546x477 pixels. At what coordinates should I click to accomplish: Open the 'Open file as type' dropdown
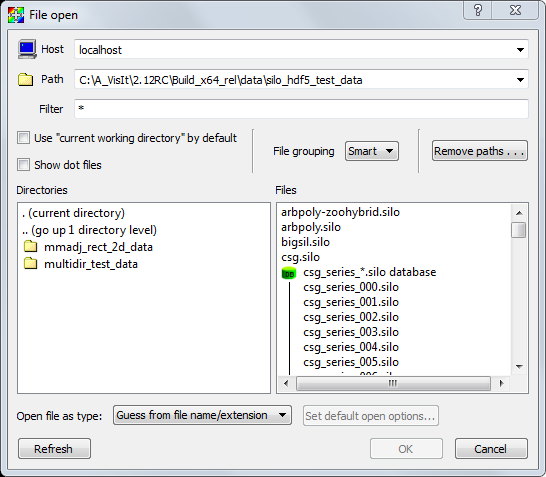[x=202, y=415]
